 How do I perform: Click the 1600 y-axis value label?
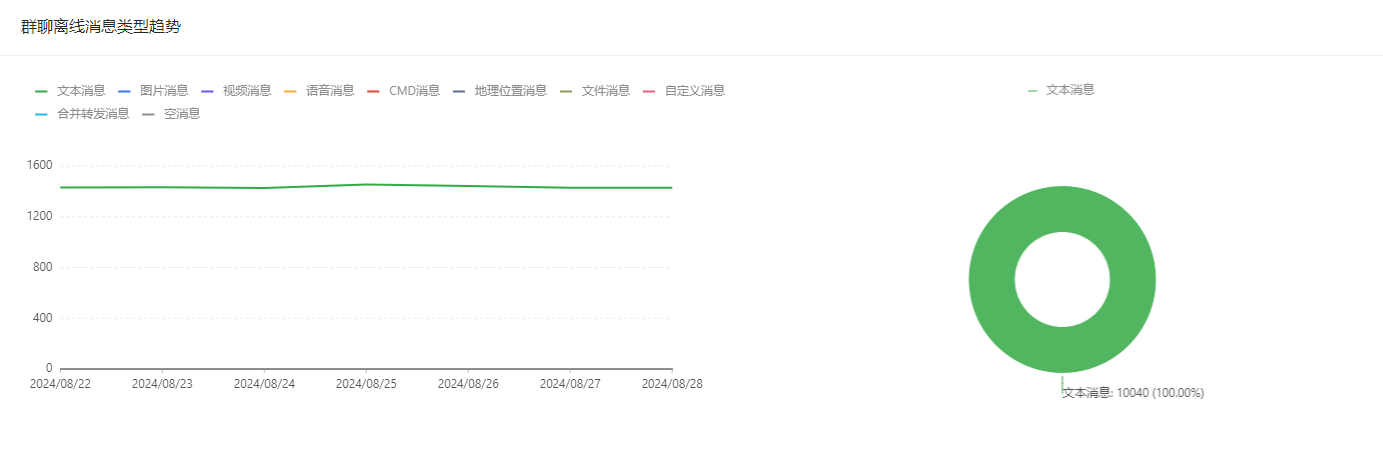coord(41,166)
